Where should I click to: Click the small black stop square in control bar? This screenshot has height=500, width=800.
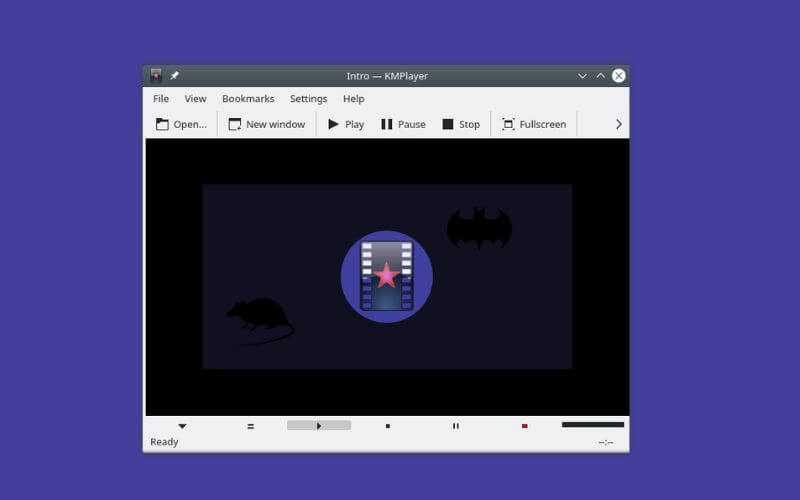(x=388, y=426)
